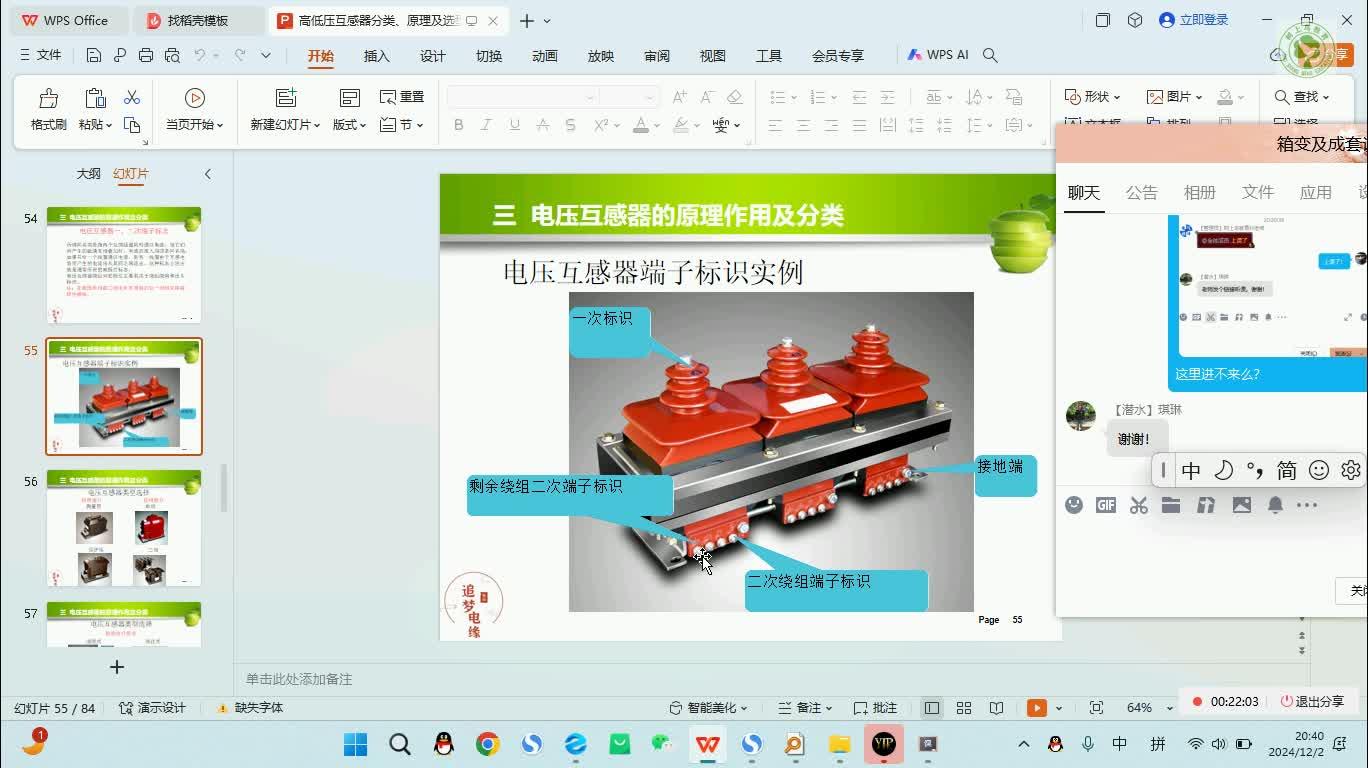Switch to the 大纲 outline view tab

point(86,173)
